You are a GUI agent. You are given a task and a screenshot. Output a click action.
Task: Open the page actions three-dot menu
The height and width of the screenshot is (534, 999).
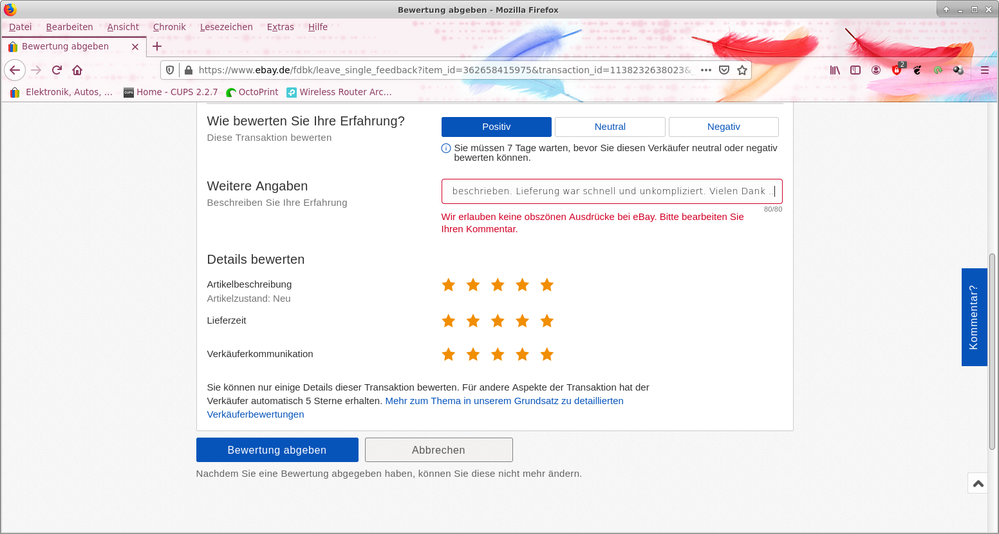(706, 70)
